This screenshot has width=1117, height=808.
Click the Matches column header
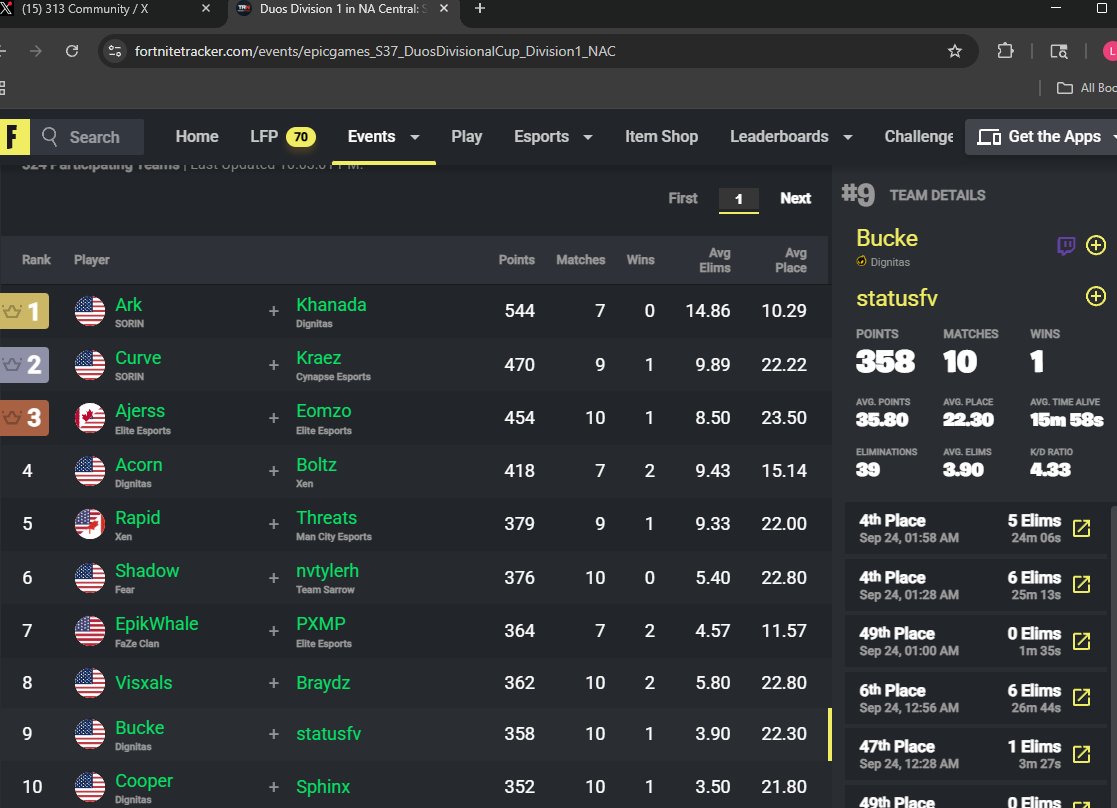click(581, 260)
